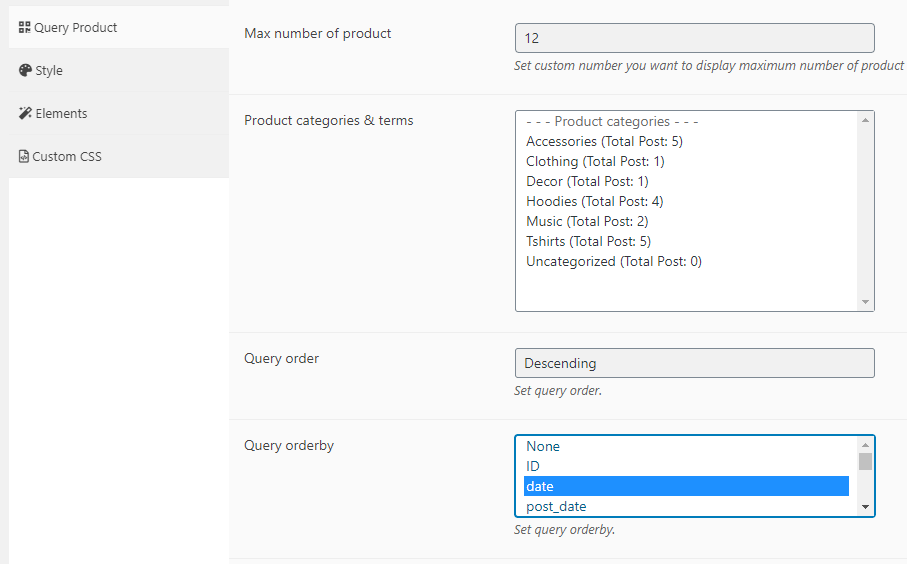
Task: Click categories list scrollbar up arrow
Action: [x=865, y=120]
